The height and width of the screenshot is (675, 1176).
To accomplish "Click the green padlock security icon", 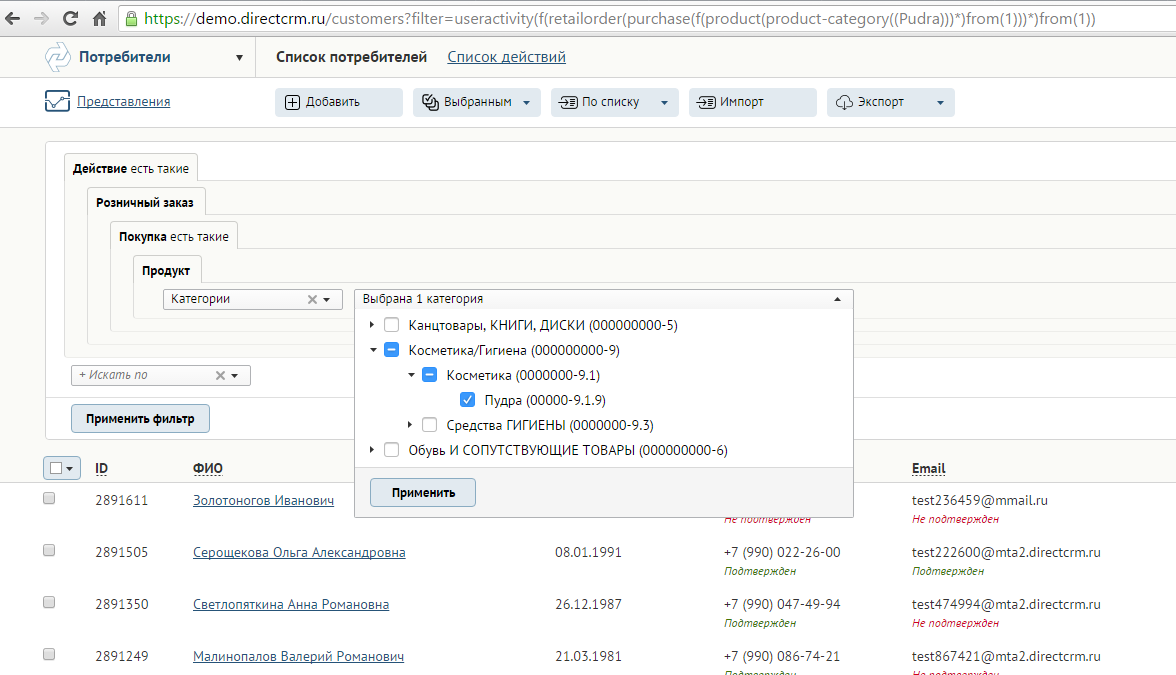I will [x=131, y=19].
